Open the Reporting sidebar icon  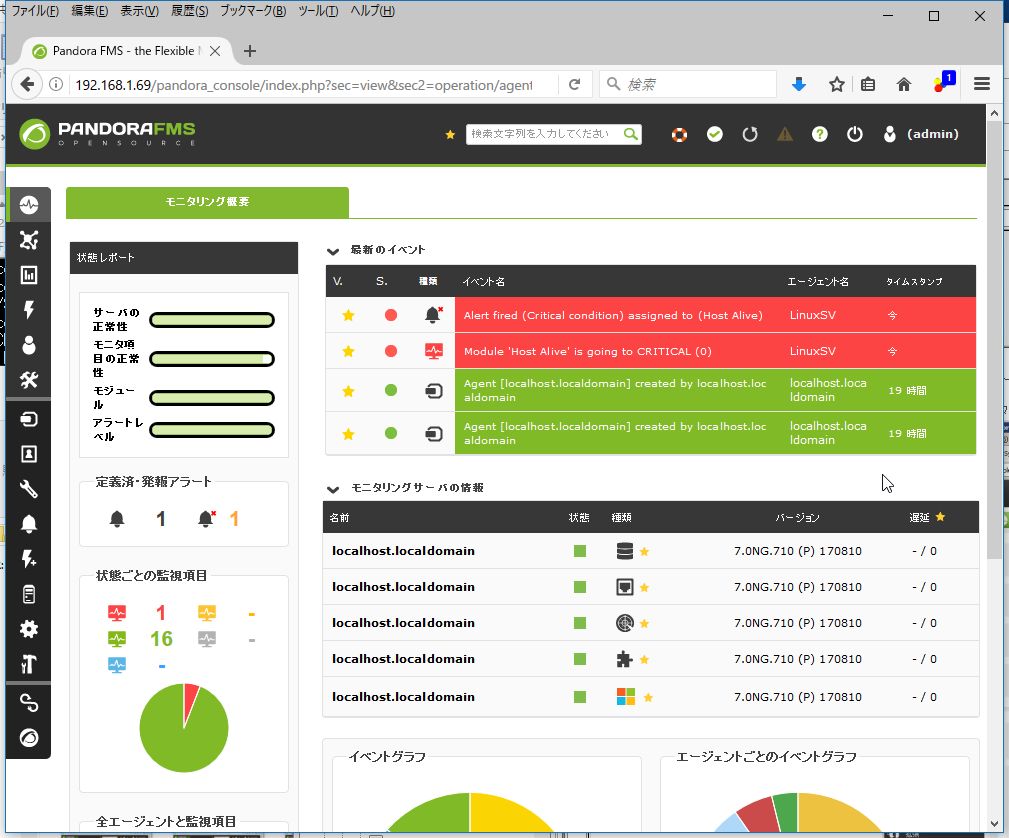click(29, 275)
